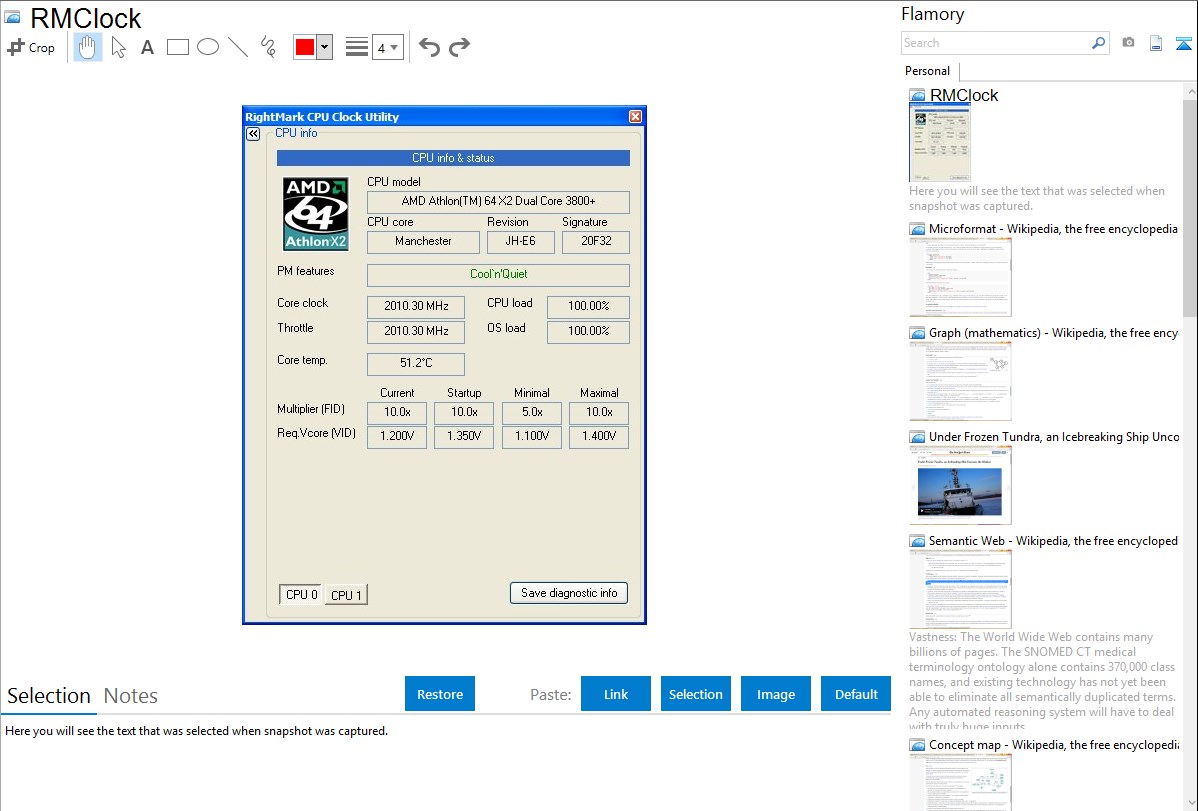Click the Default paste button
The width and height of the screenshot is (1198, 811).
point(856,694)
